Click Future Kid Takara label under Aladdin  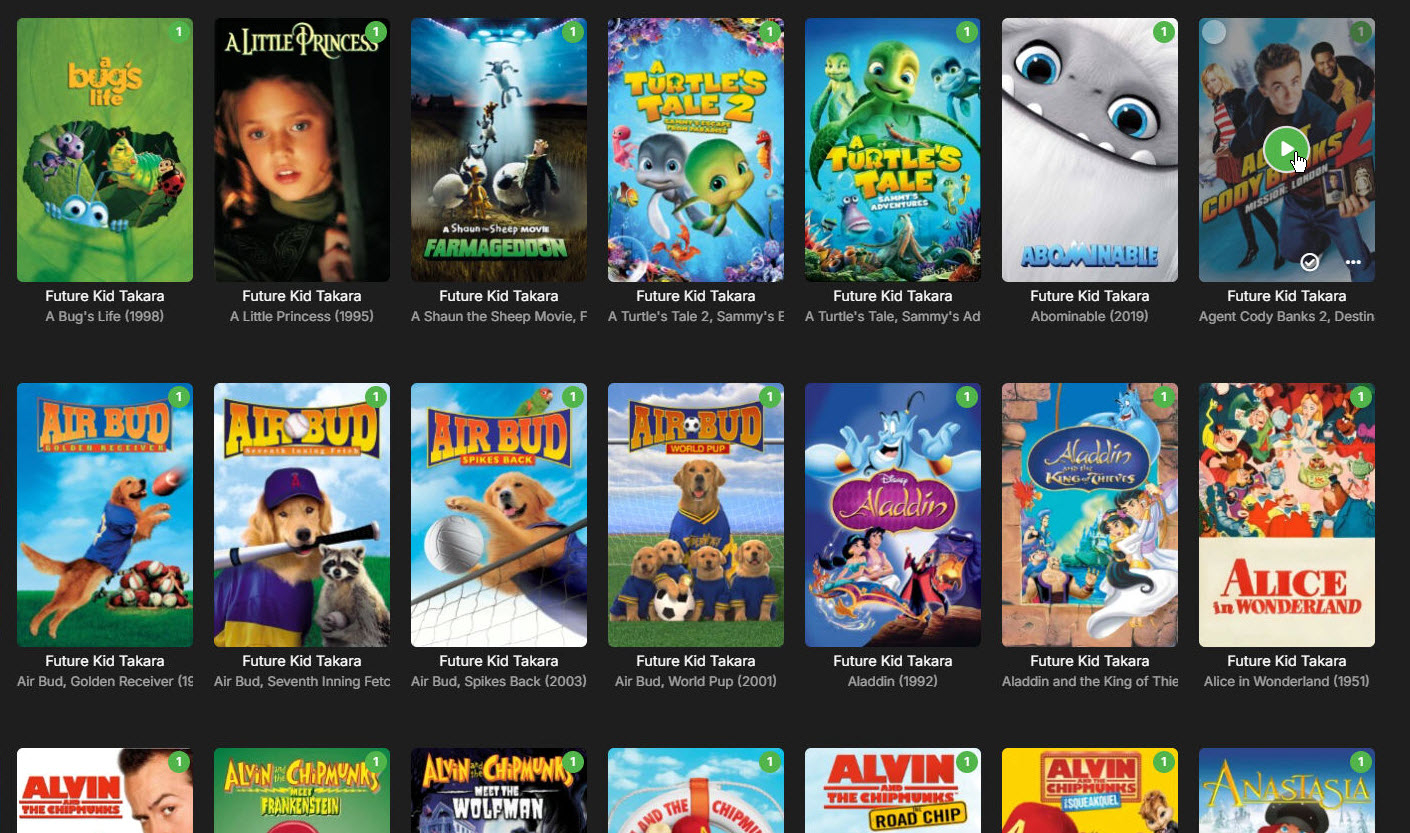click(x=893, y=661)
